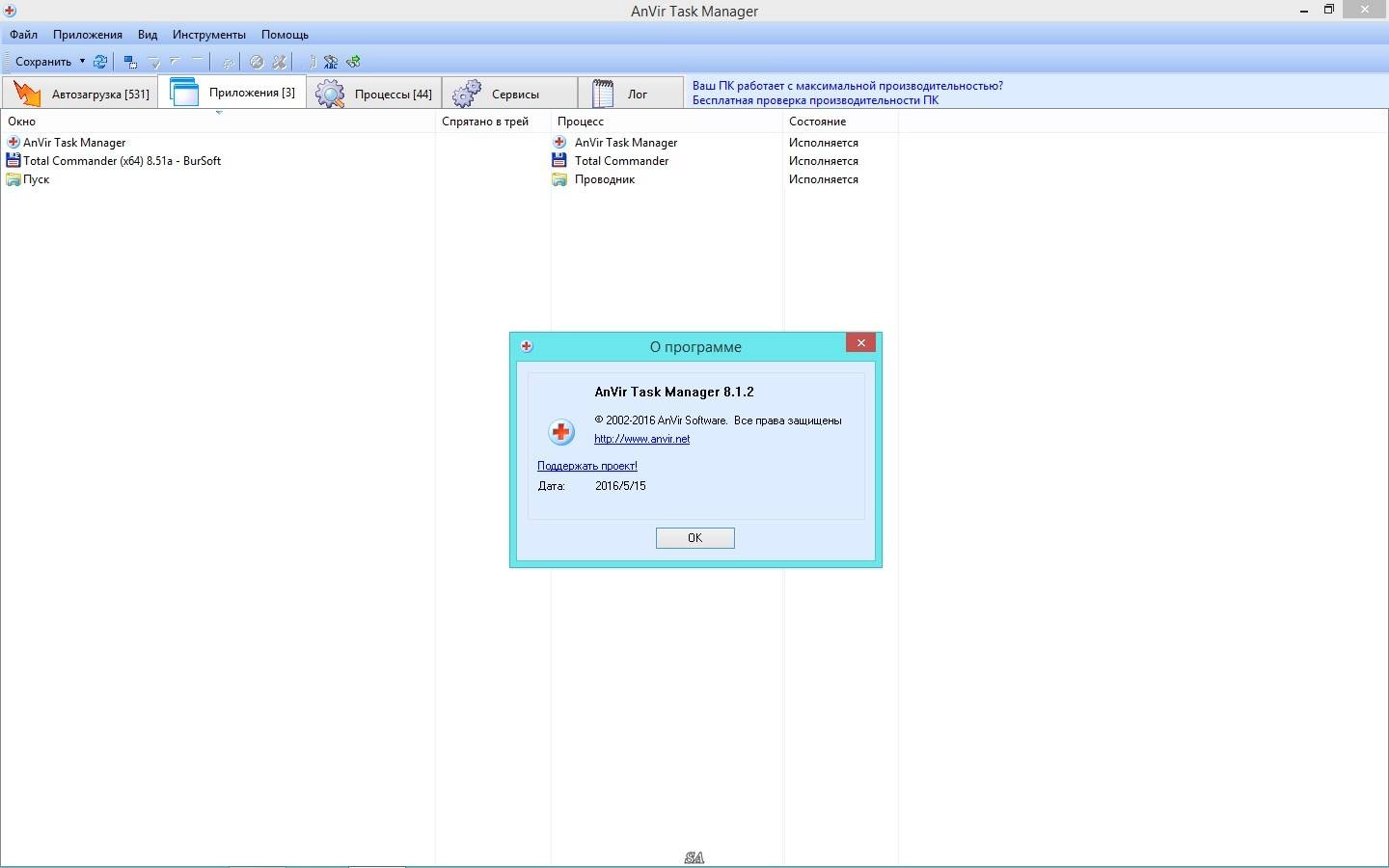This screenshot has width=1389, height=868.
Task: Switch to the Автозагрузка [531] tab
Action: pos(80,94)
